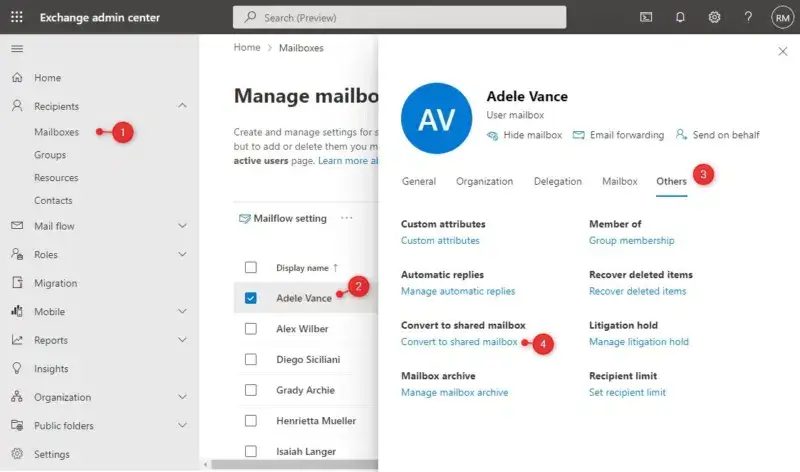Switch to the General tab
800x472 pixels.
tap(419, 181)
